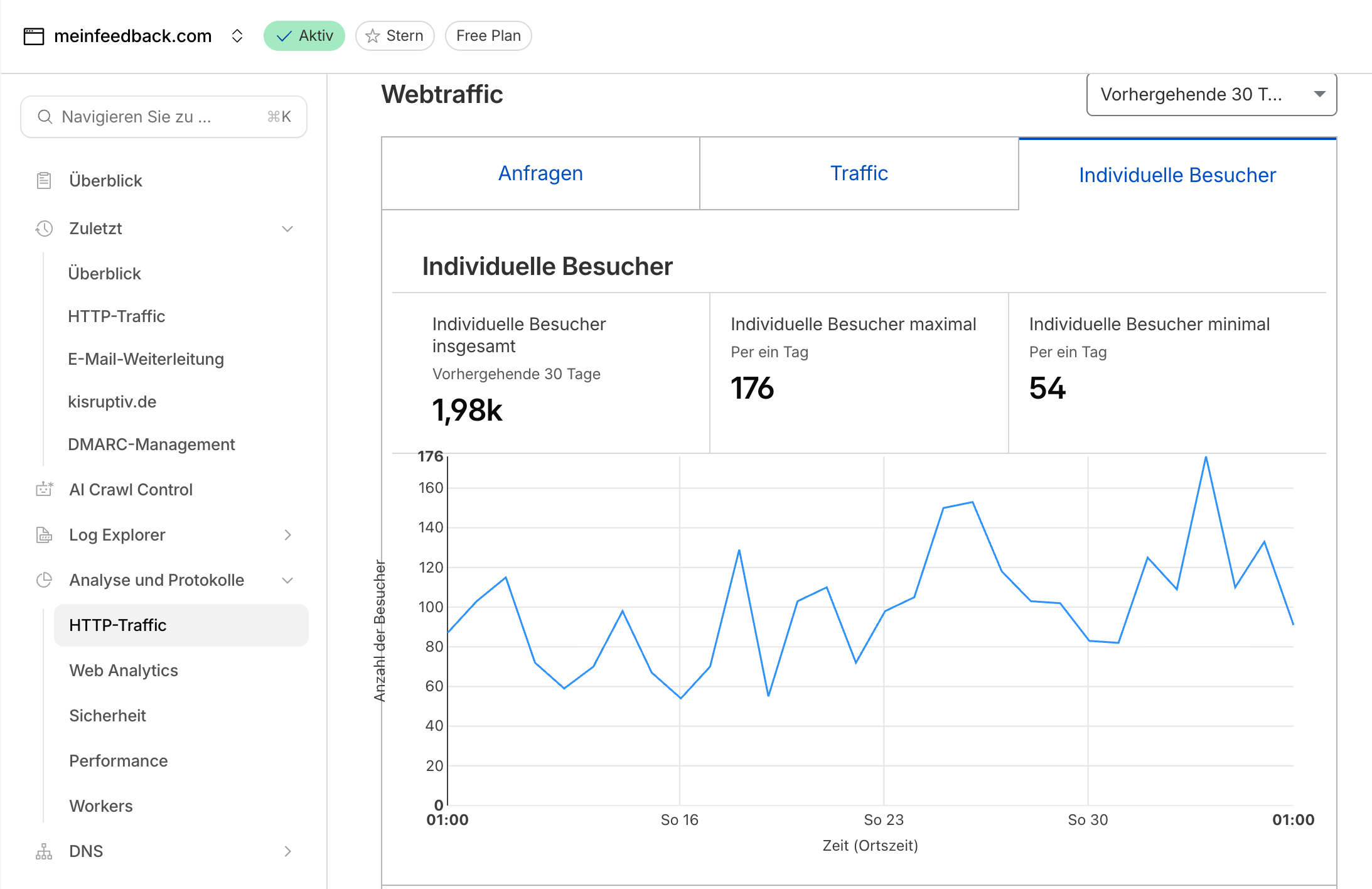Click the Analyse und Protokolle pie-chart icon
1372x889 pixels.
click(x=44, y=580)
